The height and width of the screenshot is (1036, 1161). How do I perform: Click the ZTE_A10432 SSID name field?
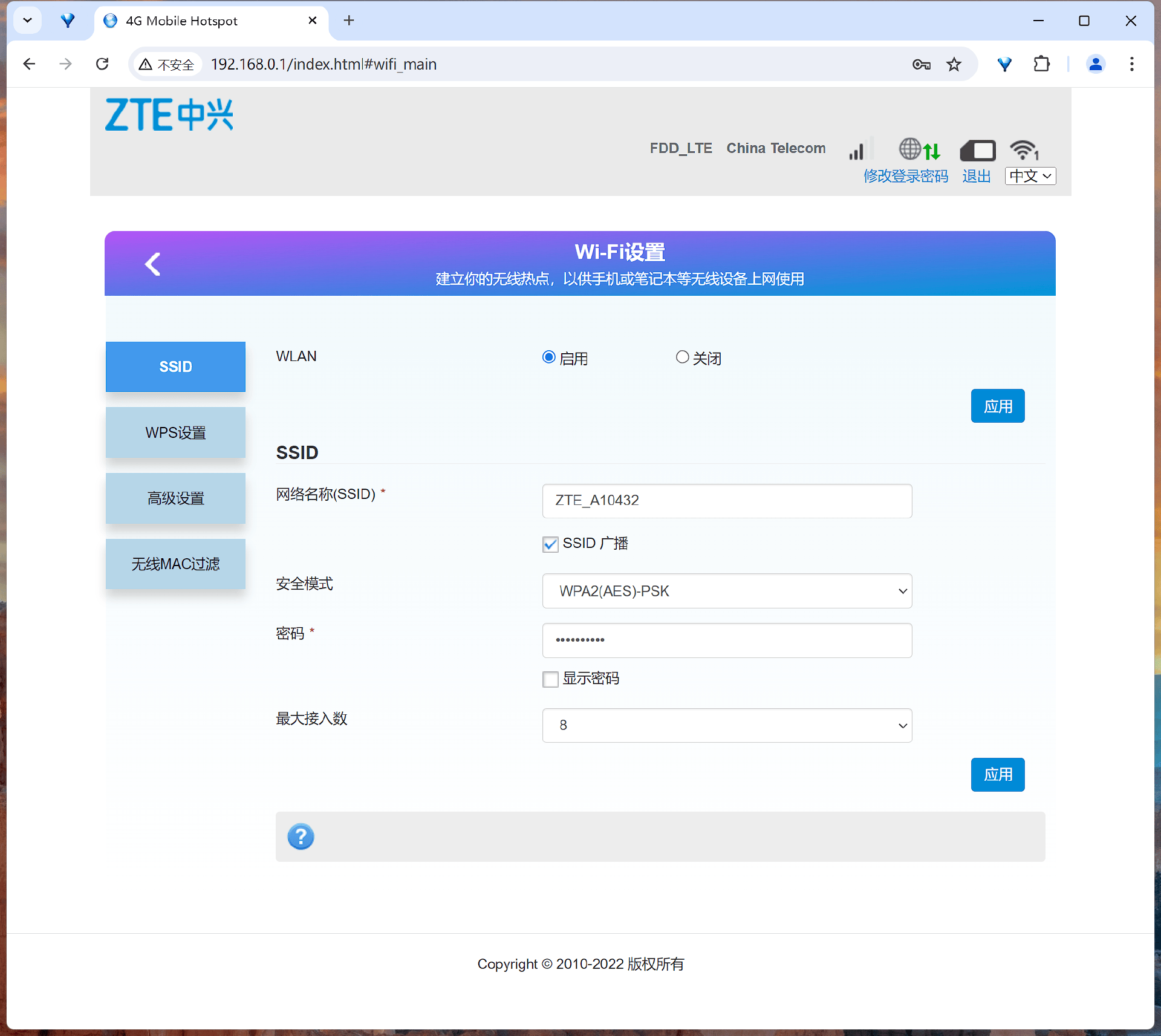click(x=727, y=501)
